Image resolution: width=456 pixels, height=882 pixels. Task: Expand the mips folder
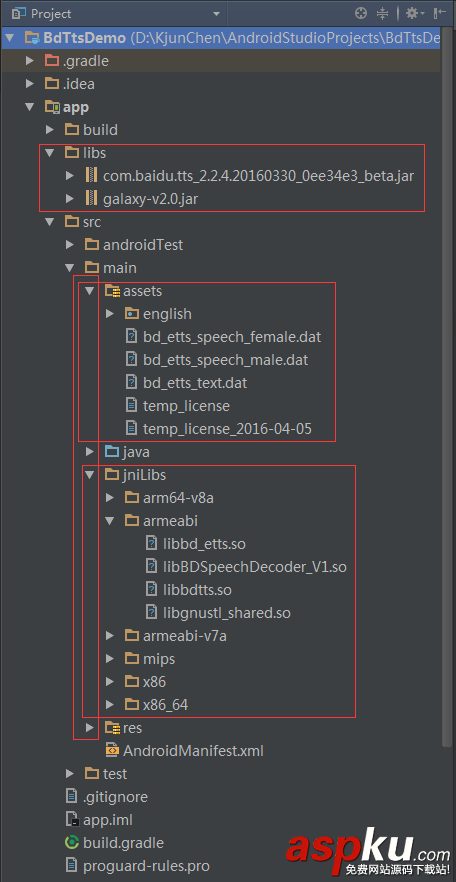110,659
